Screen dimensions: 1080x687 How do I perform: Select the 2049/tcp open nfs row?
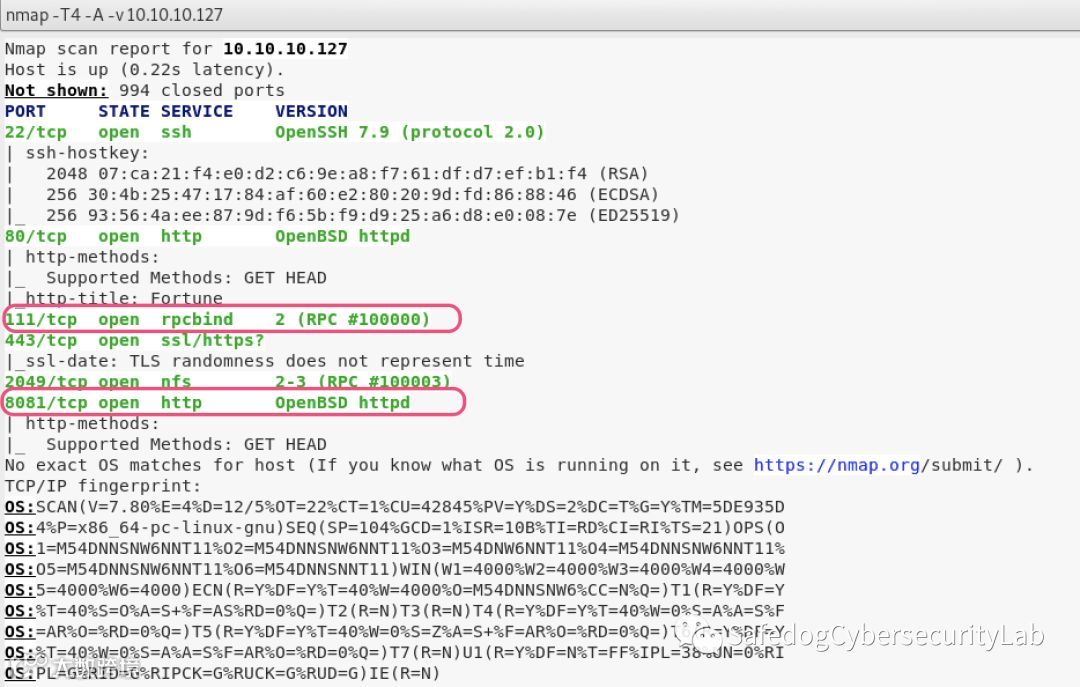point(228,382)
